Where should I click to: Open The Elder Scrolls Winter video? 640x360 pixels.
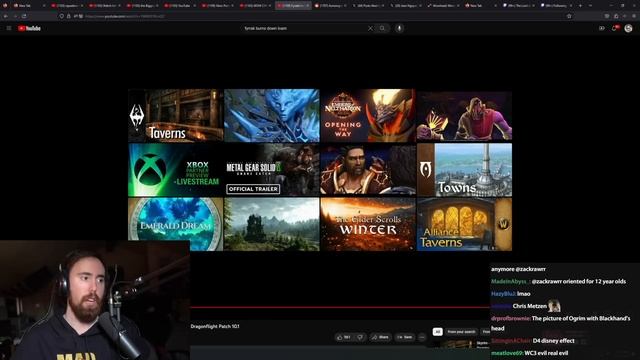[x=368, y=224]
